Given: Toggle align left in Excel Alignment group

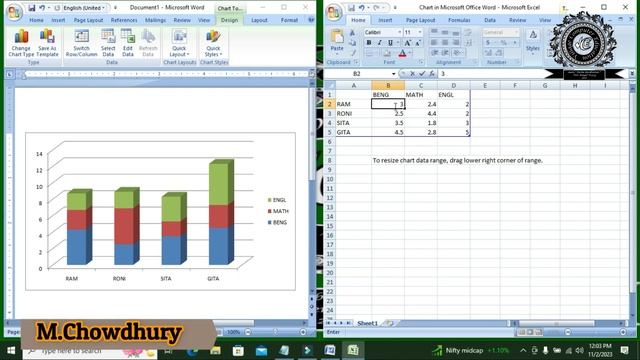Looking at the screenshot, I should 434,42.
